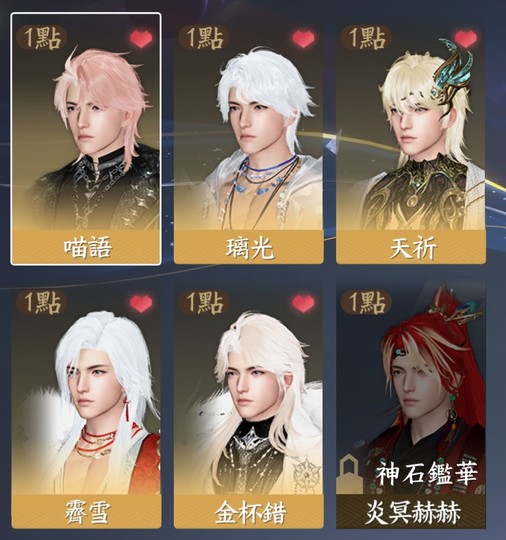Click the 1點 cost badge on 霽雪
This screenshot has width=506, height=540.
click(42, 302)
